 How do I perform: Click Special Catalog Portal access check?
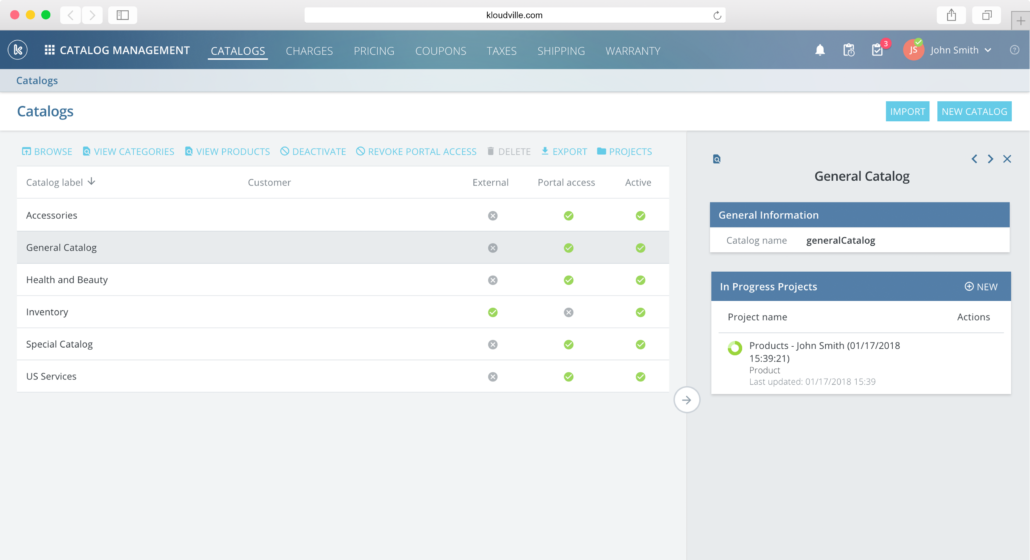click(569, 344)
